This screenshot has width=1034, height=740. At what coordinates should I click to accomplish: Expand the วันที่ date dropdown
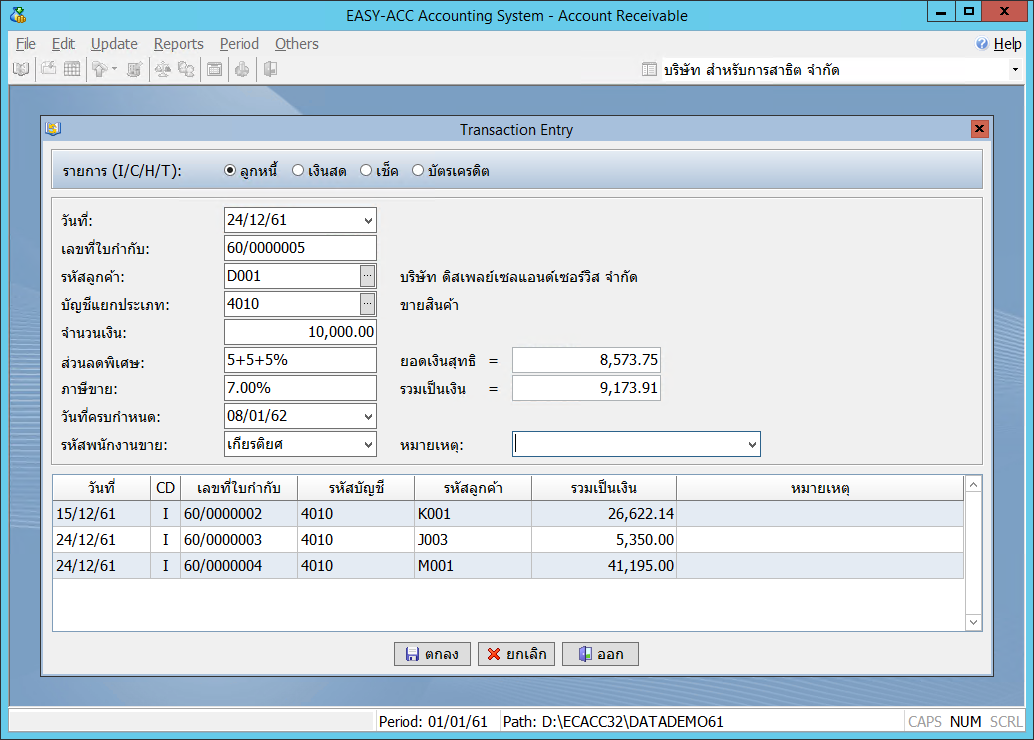click(x=368, y=220)
